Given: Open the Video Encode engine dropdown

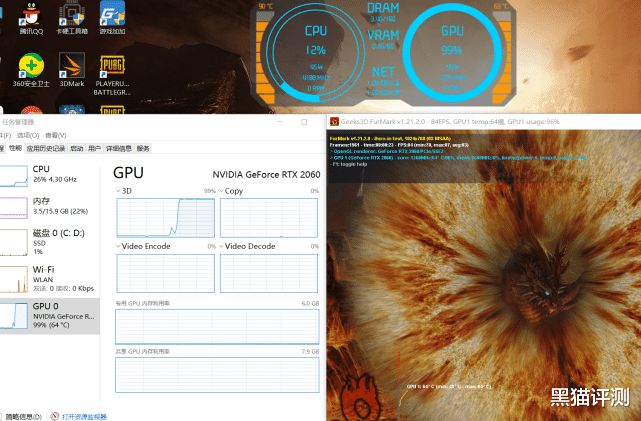Looking at the screenshot, I should pyautogui.click(x=118, y=246).
